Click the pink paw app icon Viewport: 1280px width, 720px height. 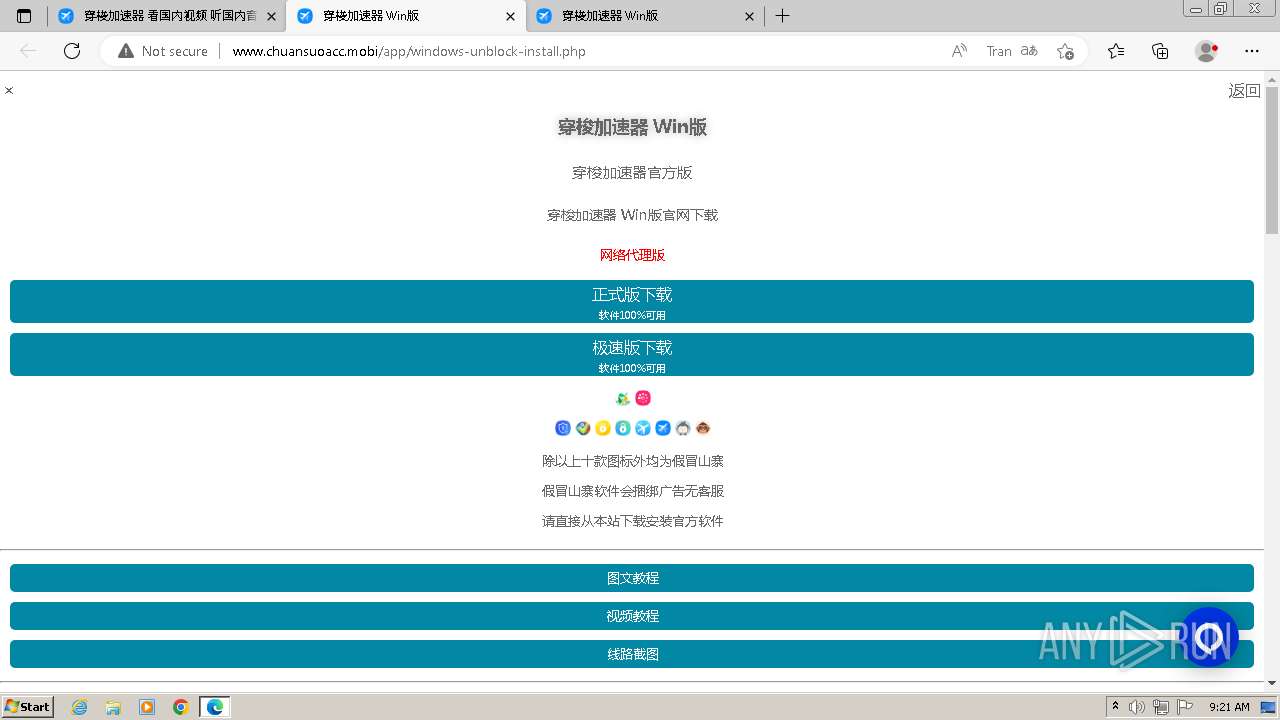click(643, 398)
